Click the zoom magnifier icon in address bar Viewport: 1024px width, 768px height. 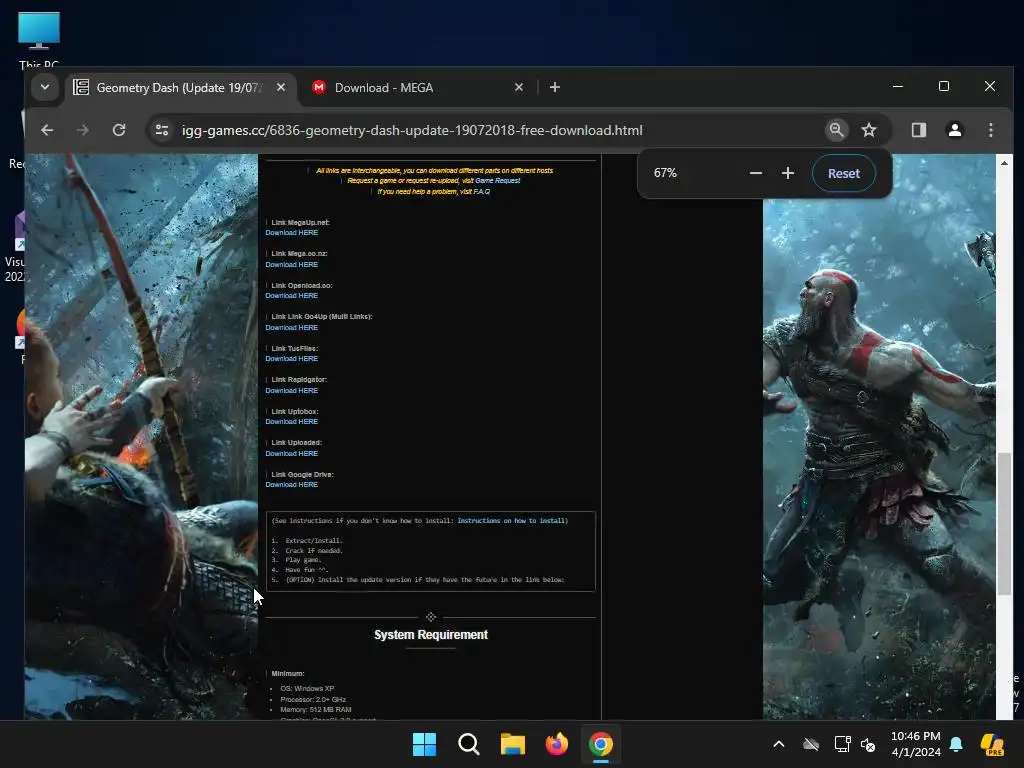[x=836, y=130]
